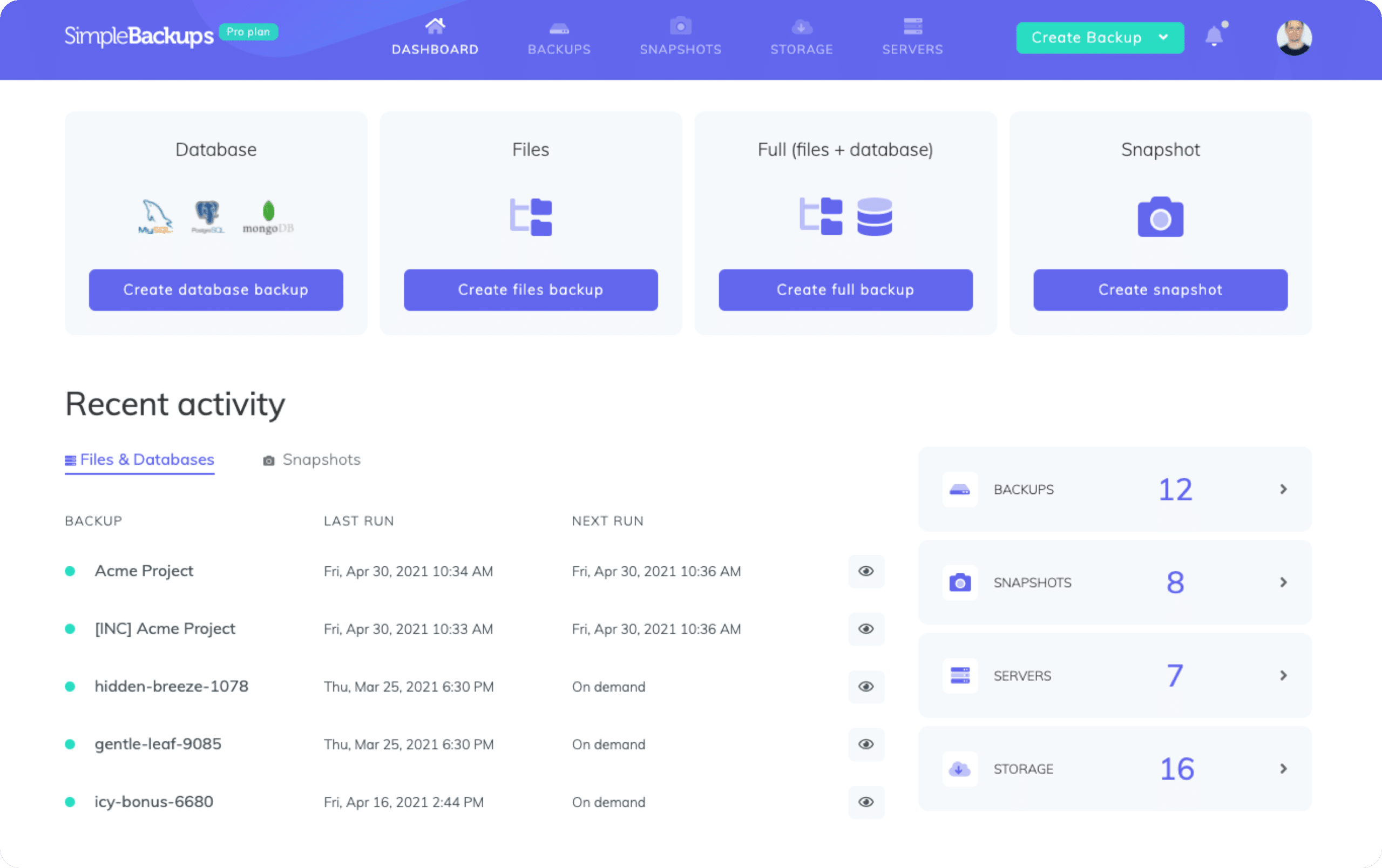
Task: Click eye icon for icy-bonus-6680
Action: 866,802
